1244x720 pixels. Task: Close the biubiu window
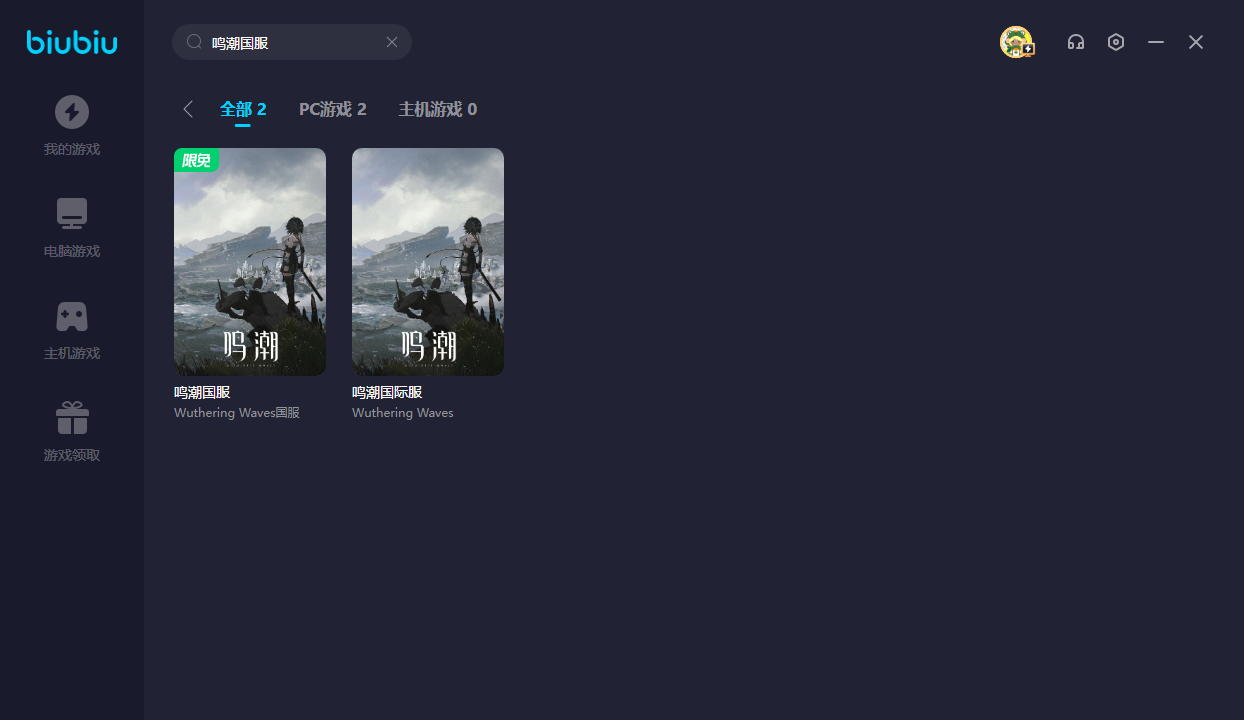click(x=1196, y=42)
